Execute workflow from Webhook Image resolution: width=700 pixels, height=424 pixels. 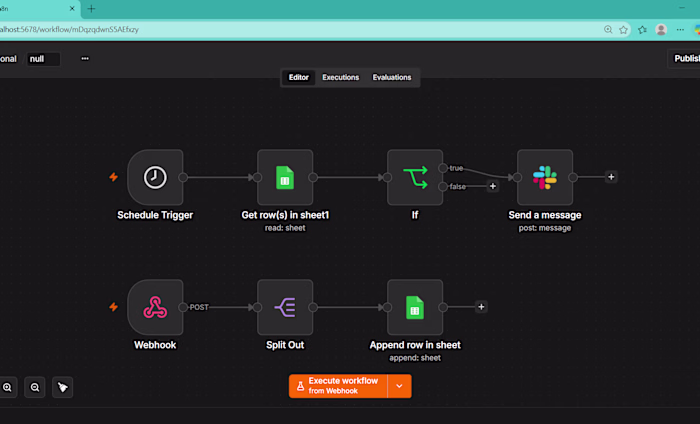click(x=338, y=386)
